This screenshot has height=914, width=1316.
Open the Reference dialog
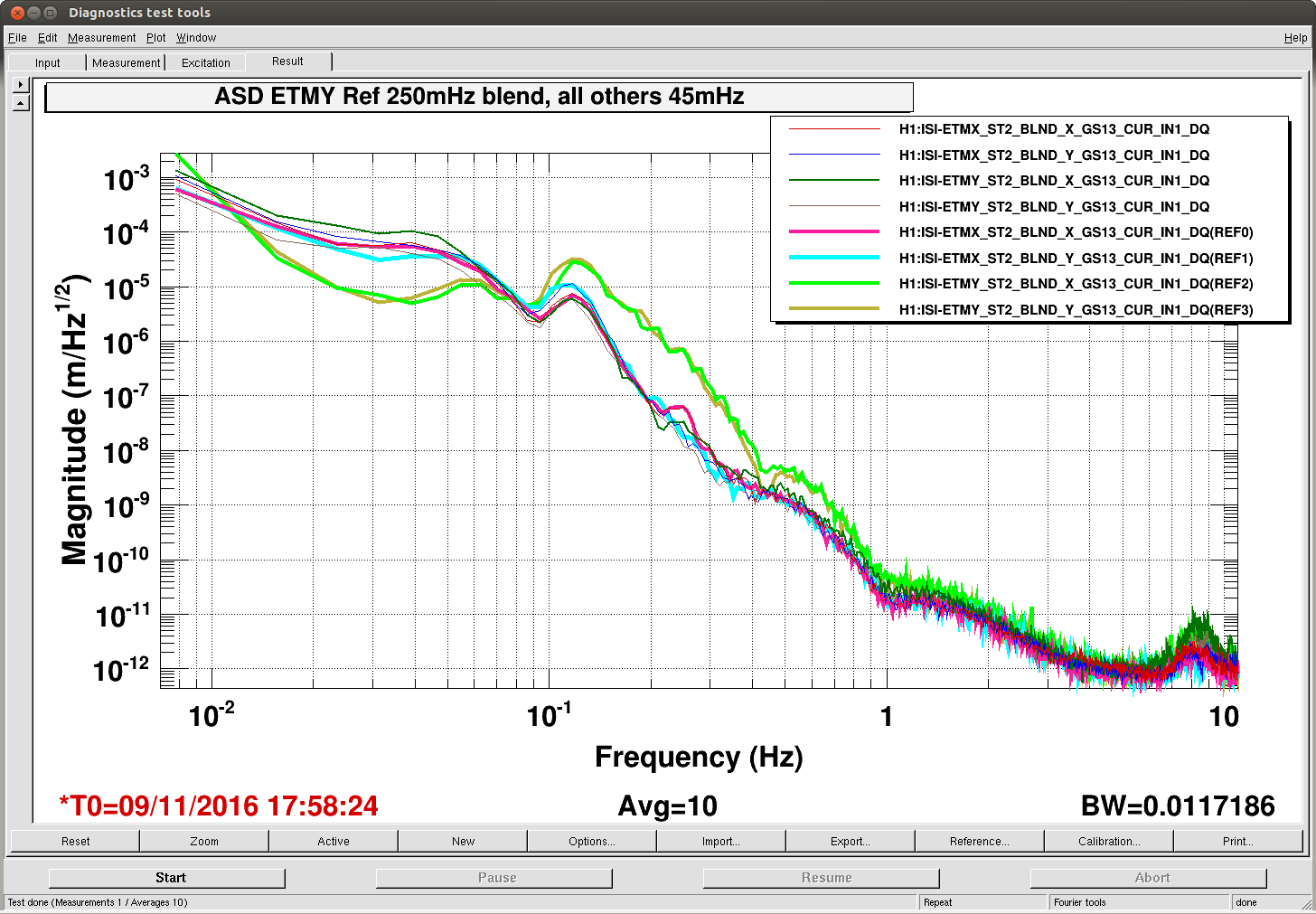[980, 841]
